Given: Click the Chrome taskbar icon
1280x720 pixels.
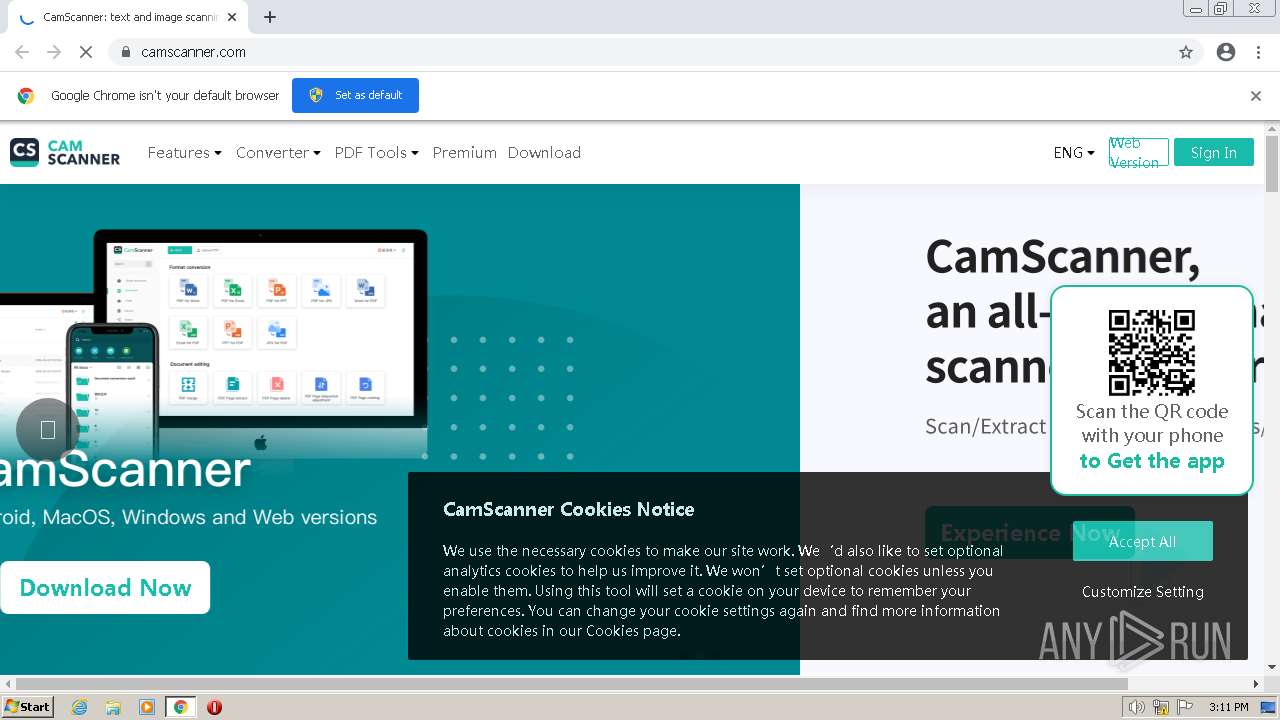Looking at the screenshot, I should tap(181, 707).
